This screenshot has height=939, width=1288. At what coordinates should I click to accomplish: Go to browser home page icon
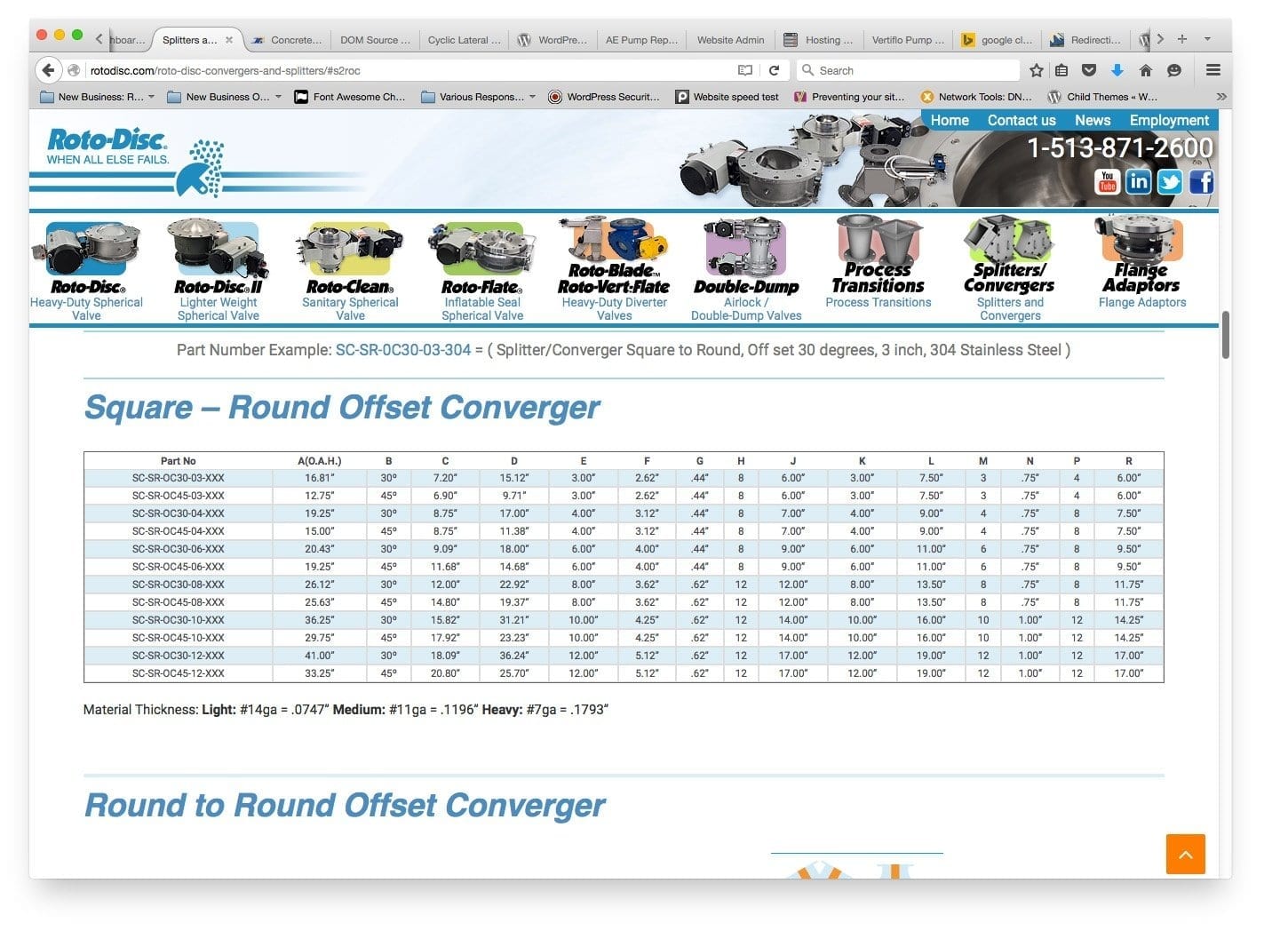pyautogui.click(x=1146, y=70)
